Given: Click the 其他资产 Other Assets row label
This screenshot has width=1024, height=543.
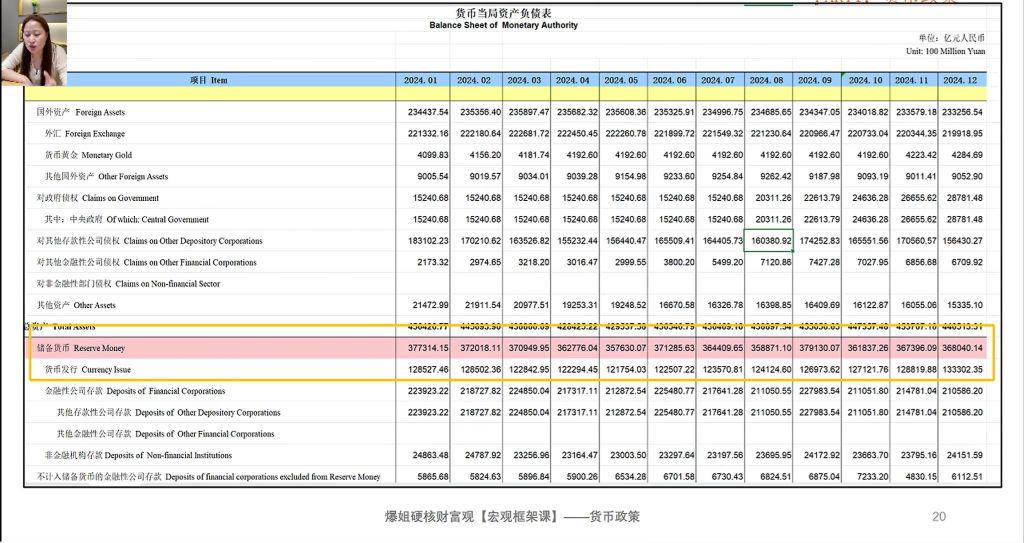Looking at the screenshot, I should click(x=76, y=305).
